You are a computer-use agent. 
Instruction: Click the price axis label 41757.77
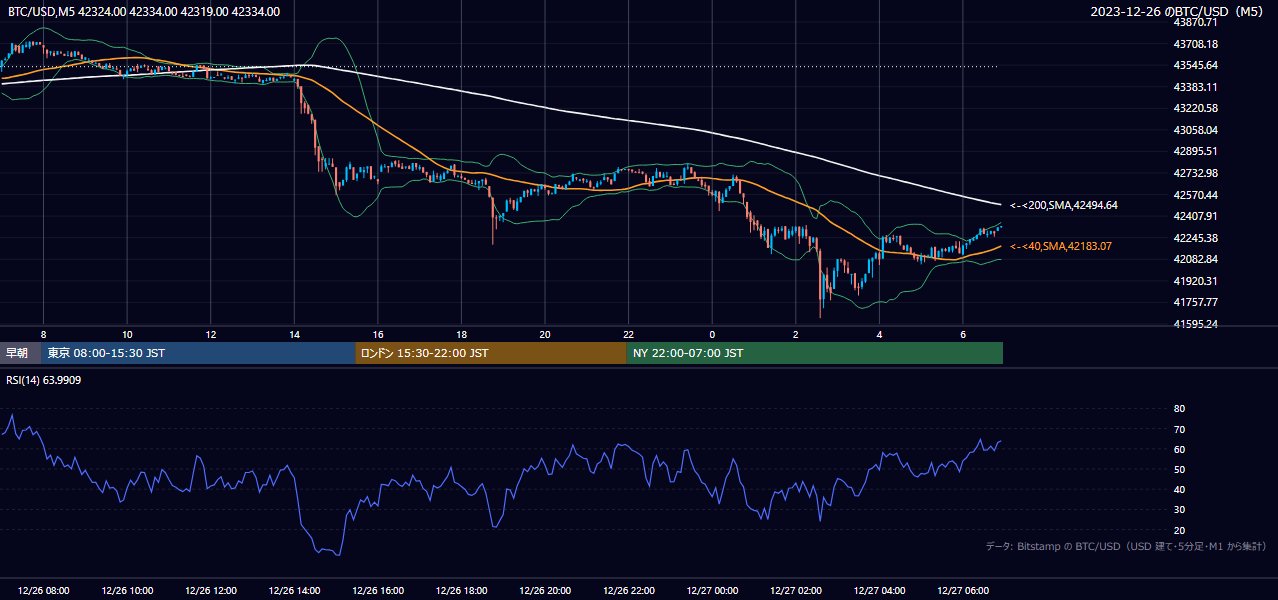pos(1195,302)
